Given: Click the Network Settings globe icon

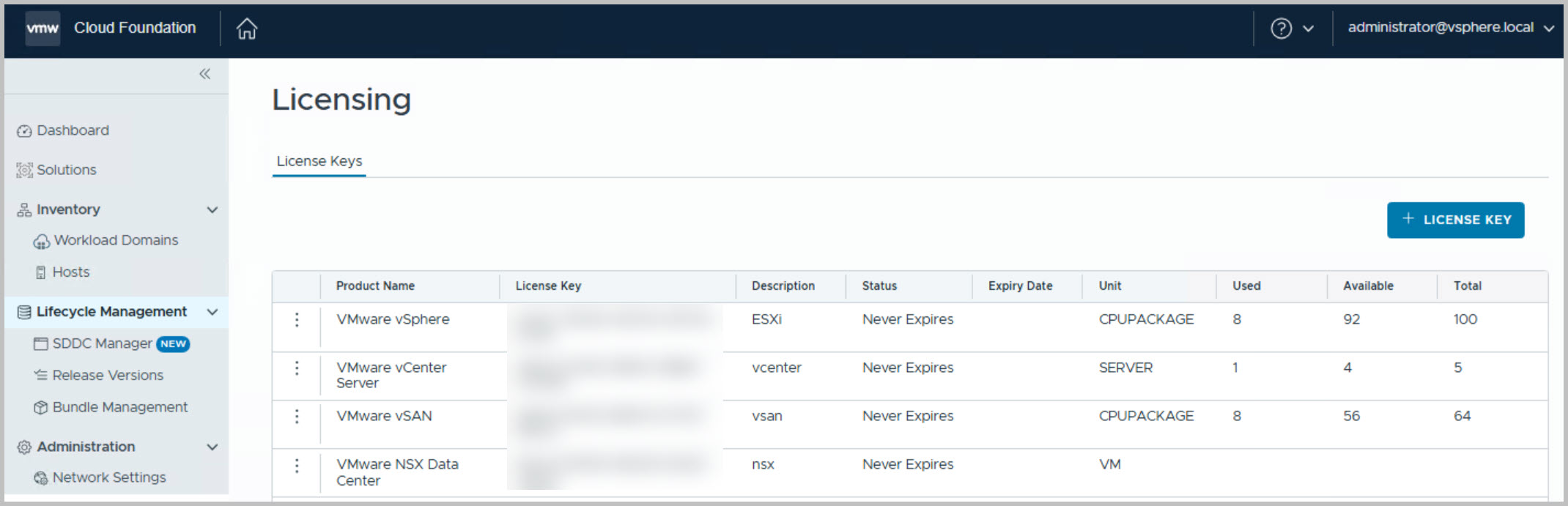Looking at the screenshot, I should [x=41, y=478].
